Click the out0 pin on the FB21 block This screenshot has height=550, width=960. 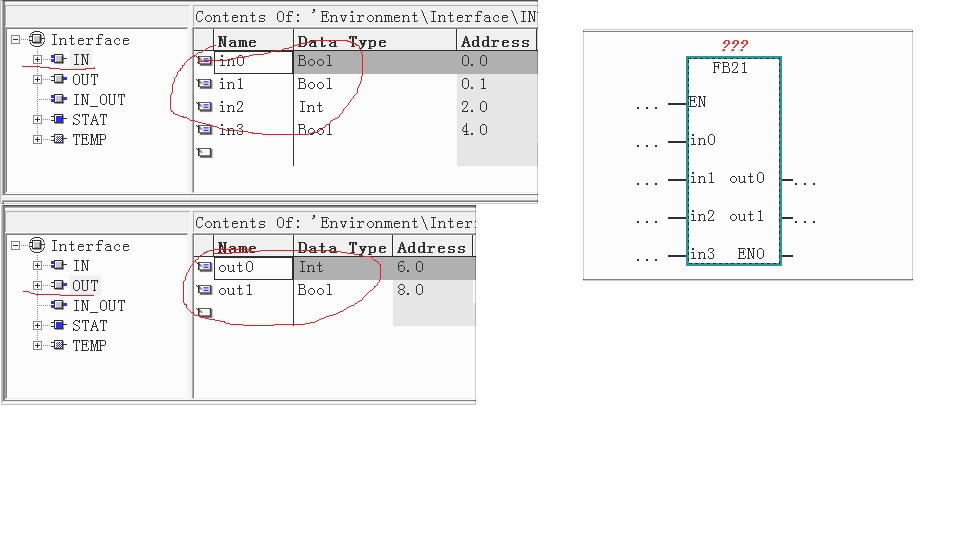tap(747, 178)
